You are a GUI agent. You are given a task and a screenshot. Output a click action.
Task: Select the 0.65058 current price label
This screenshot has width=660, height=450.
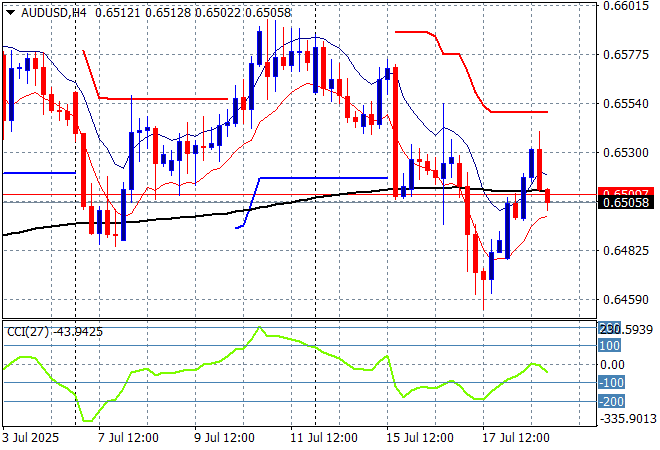tap(626, 203)
